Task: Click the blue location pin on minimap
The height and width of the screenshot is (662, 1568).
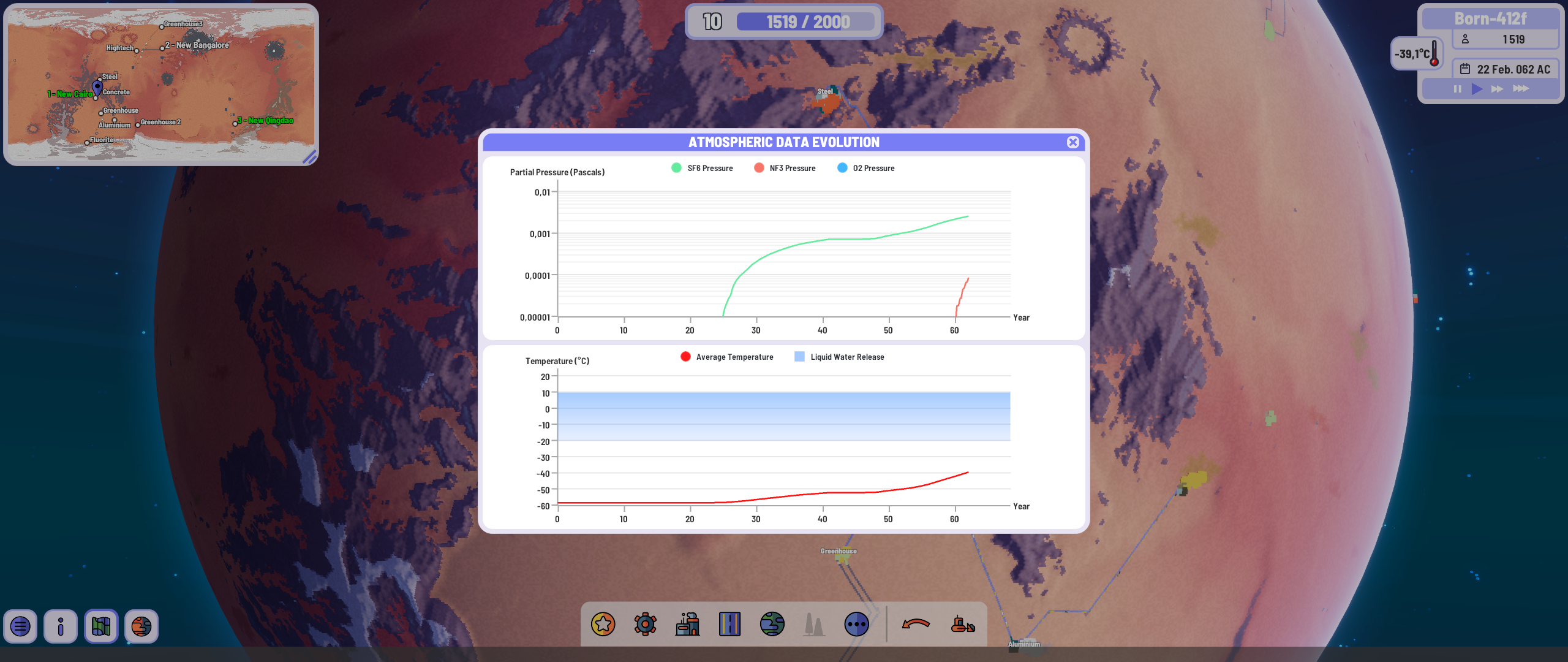Action: coord(97,87)
